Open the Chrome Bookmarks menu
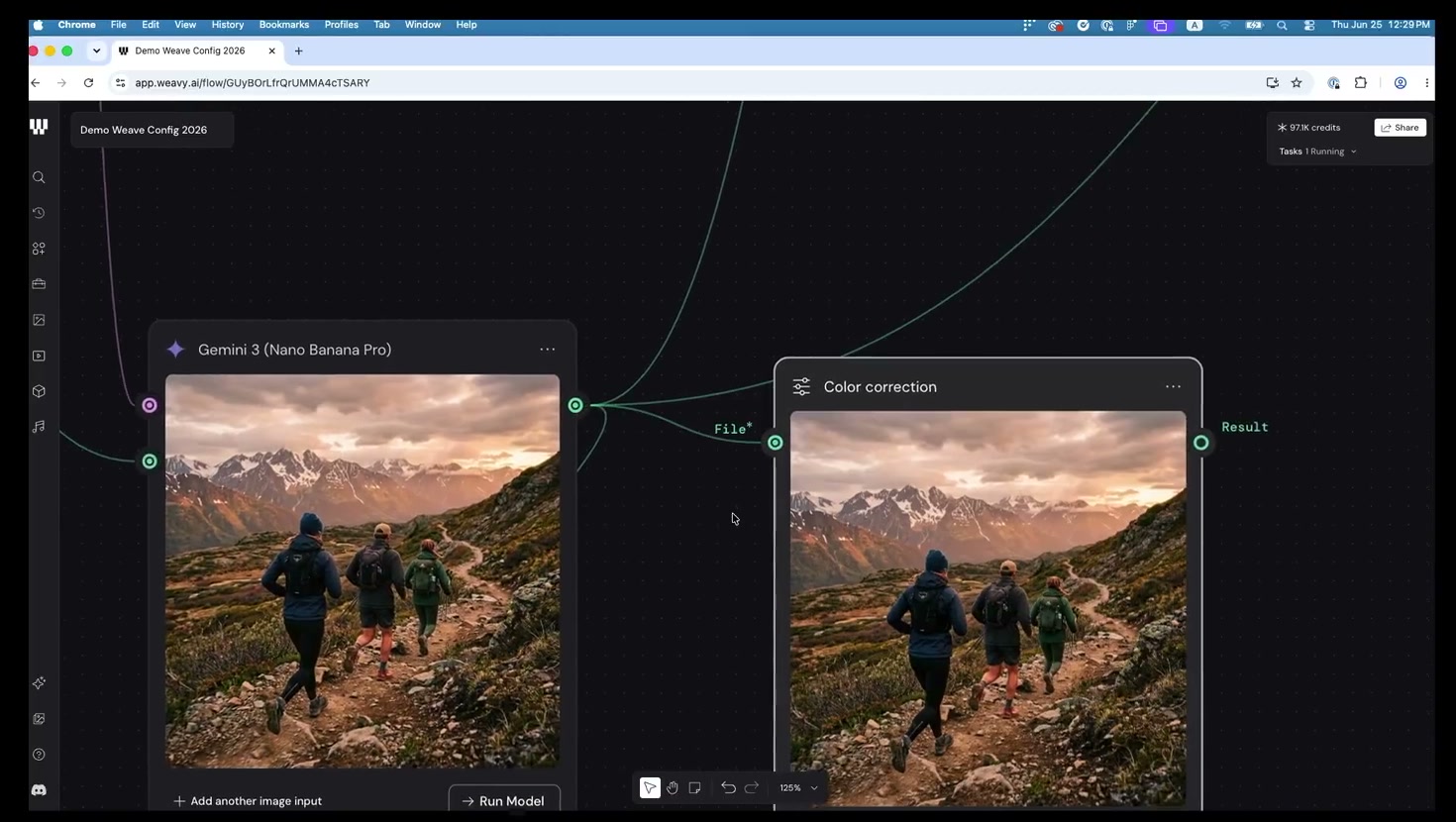1456x822 pixels. point(284,25)
